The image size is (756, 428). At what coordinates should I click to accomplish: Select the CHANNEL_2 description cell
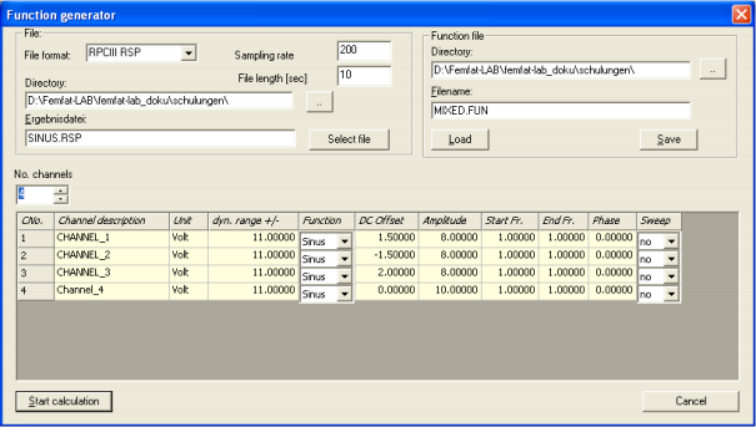[x=112, y=255]
